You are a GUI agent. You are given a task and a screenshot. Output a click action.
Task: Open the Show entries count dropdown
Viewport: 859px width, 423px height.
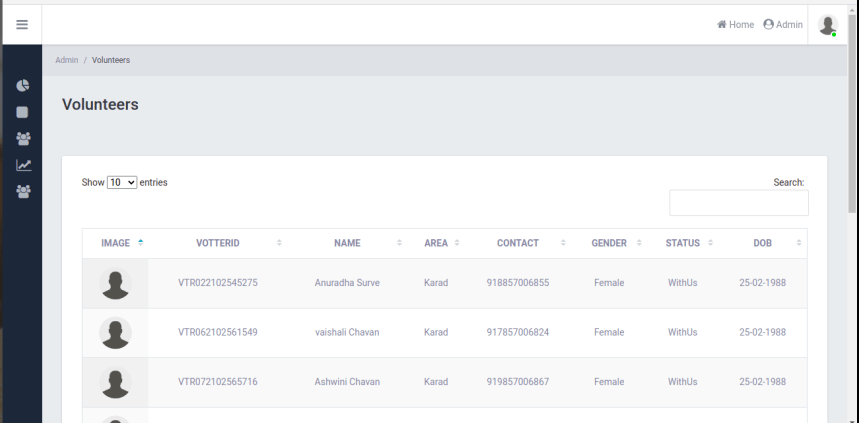[x=121, y=183]
